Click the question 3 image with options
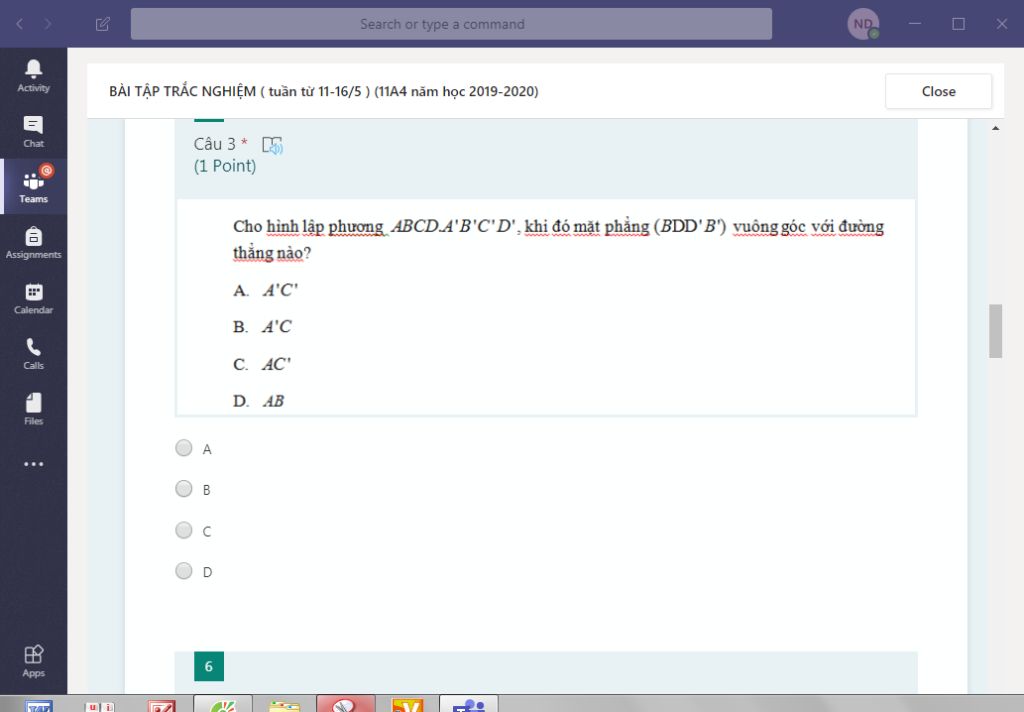The width and height of the screenshot is (1024, 712). (x=546, y=307)
